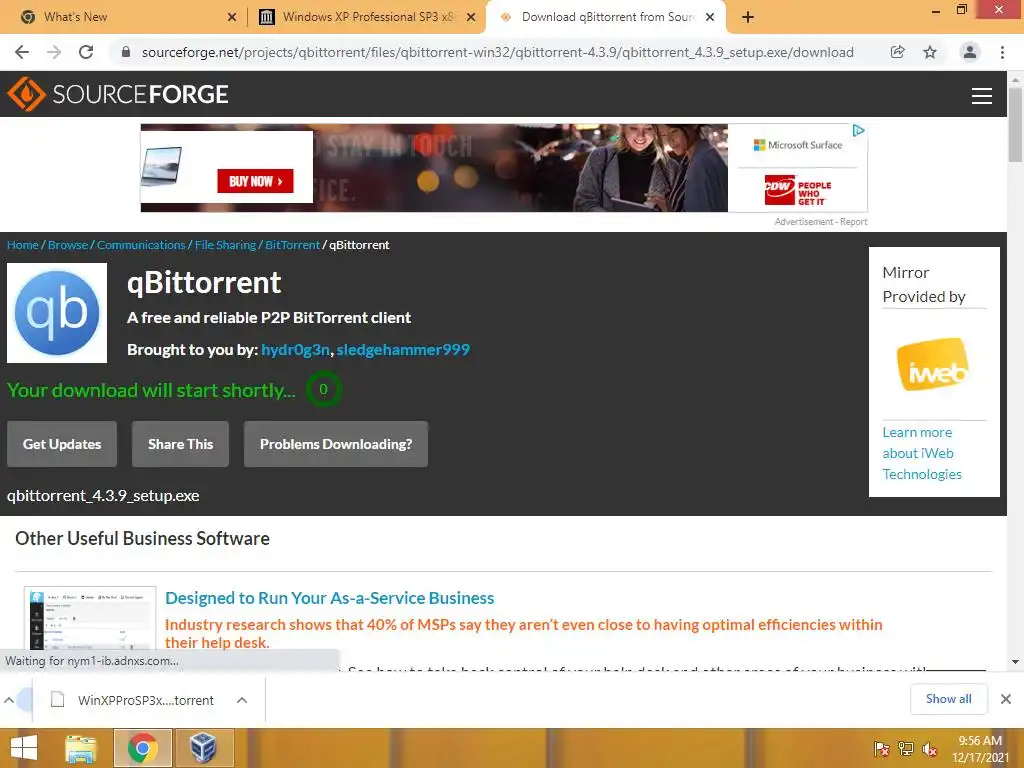Click the Chrome taskbar icon
The image size is (1024, 768).
pos(142,748)
